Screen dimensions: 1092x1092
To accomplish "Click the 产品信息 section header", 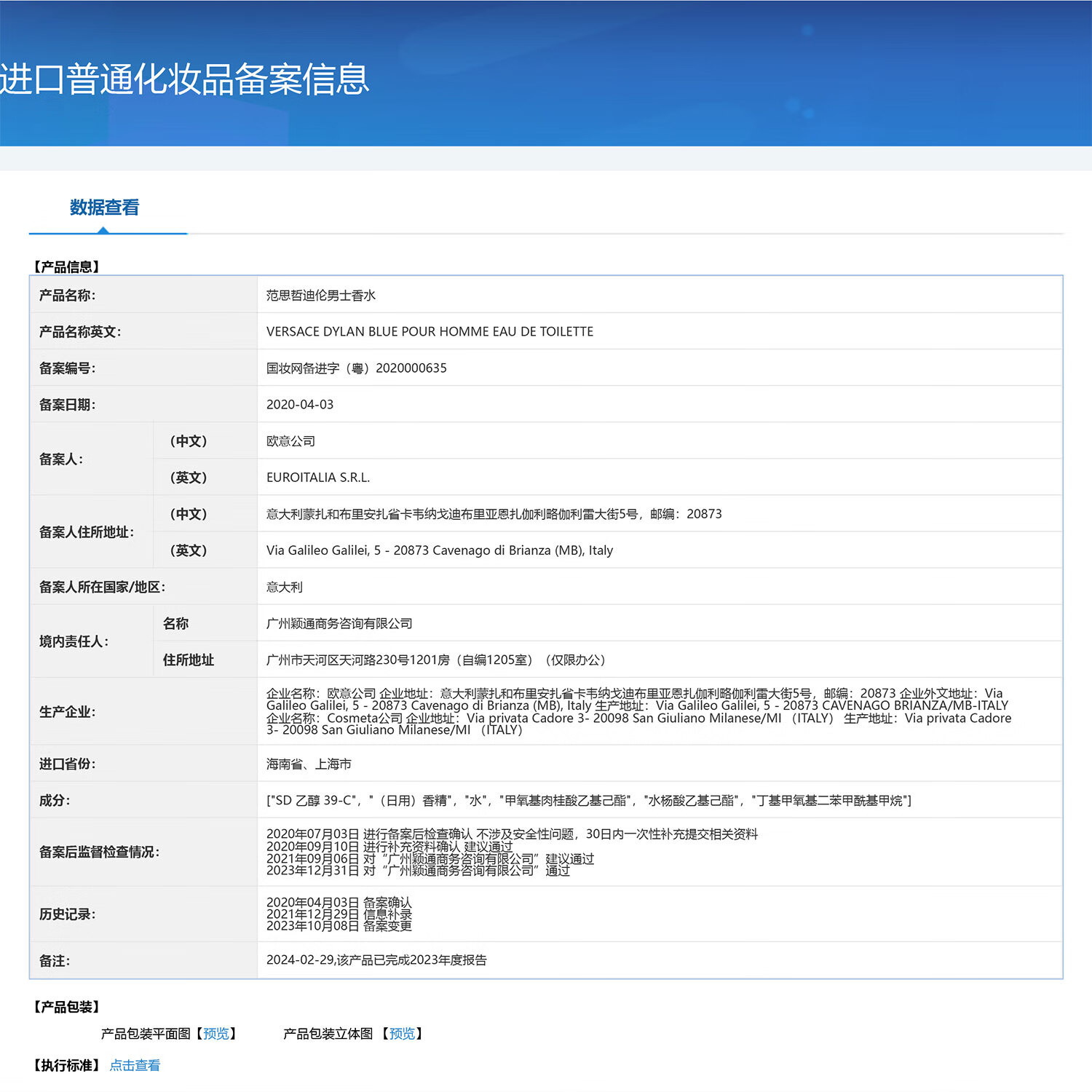I will (x=66, y=266).
